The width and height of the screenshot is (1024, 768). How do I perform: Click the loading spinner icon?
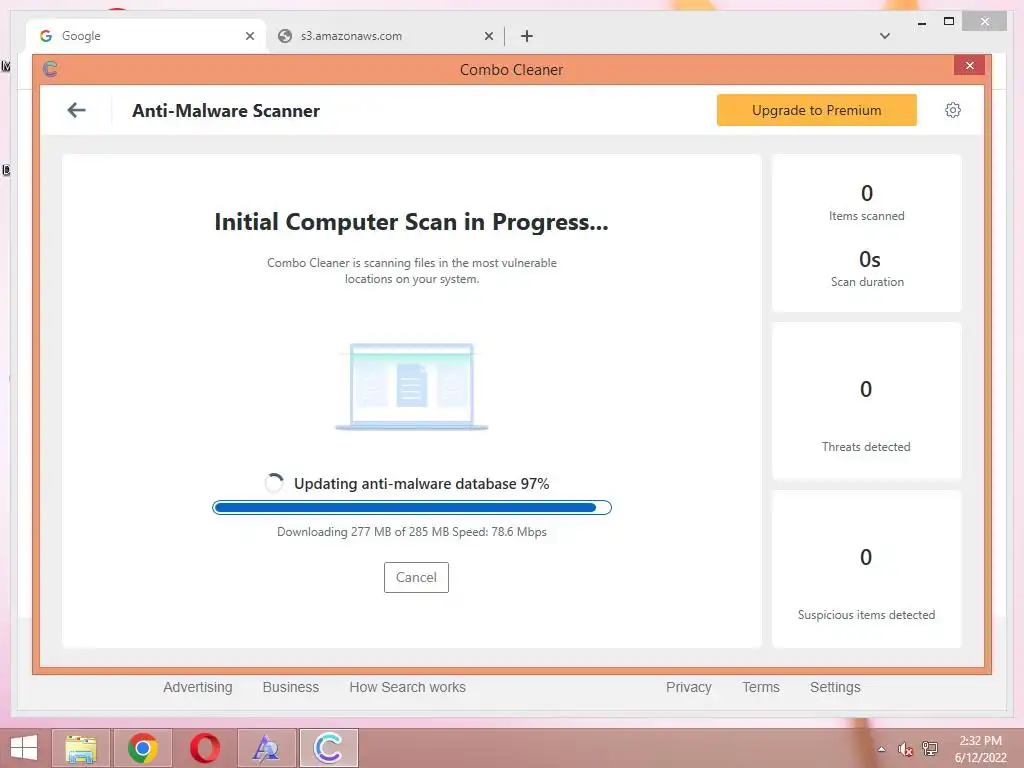pos(274,483)
